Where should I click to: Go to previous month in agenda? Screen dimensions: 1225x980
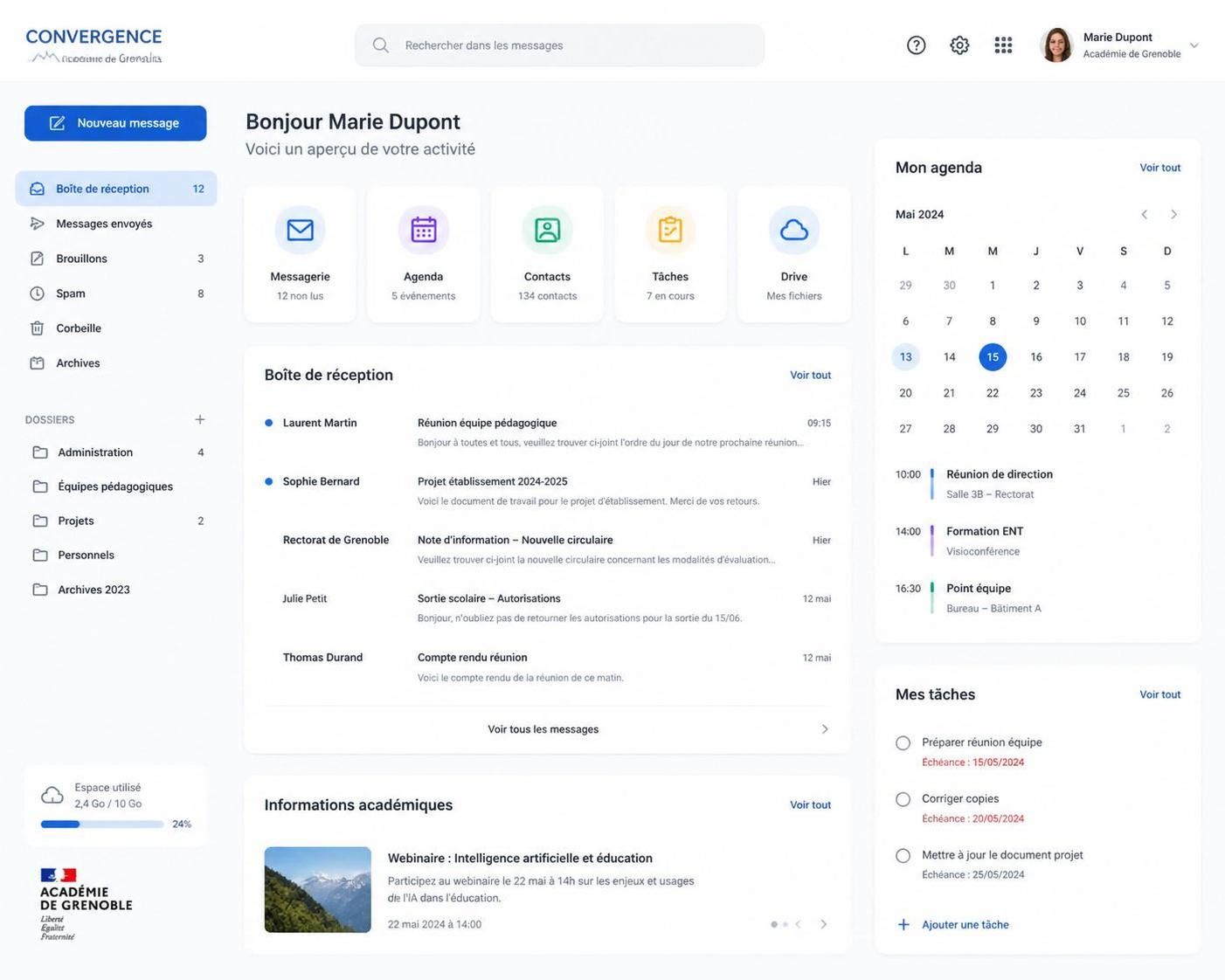pos(1144,214)
